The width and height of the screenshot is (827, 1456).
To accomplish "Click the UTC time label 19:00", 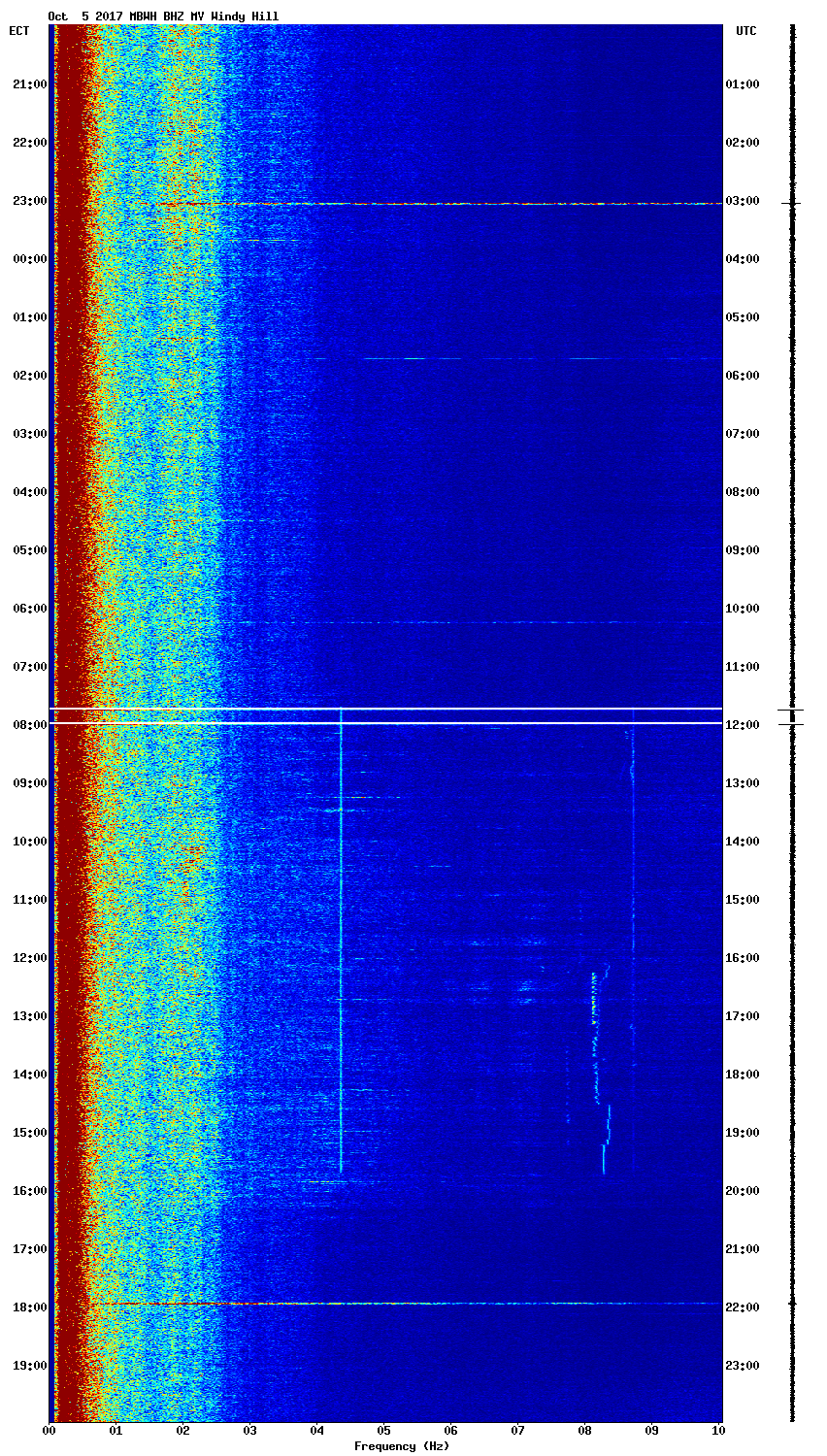I will pyautogui.click(x=743, y=1133).
